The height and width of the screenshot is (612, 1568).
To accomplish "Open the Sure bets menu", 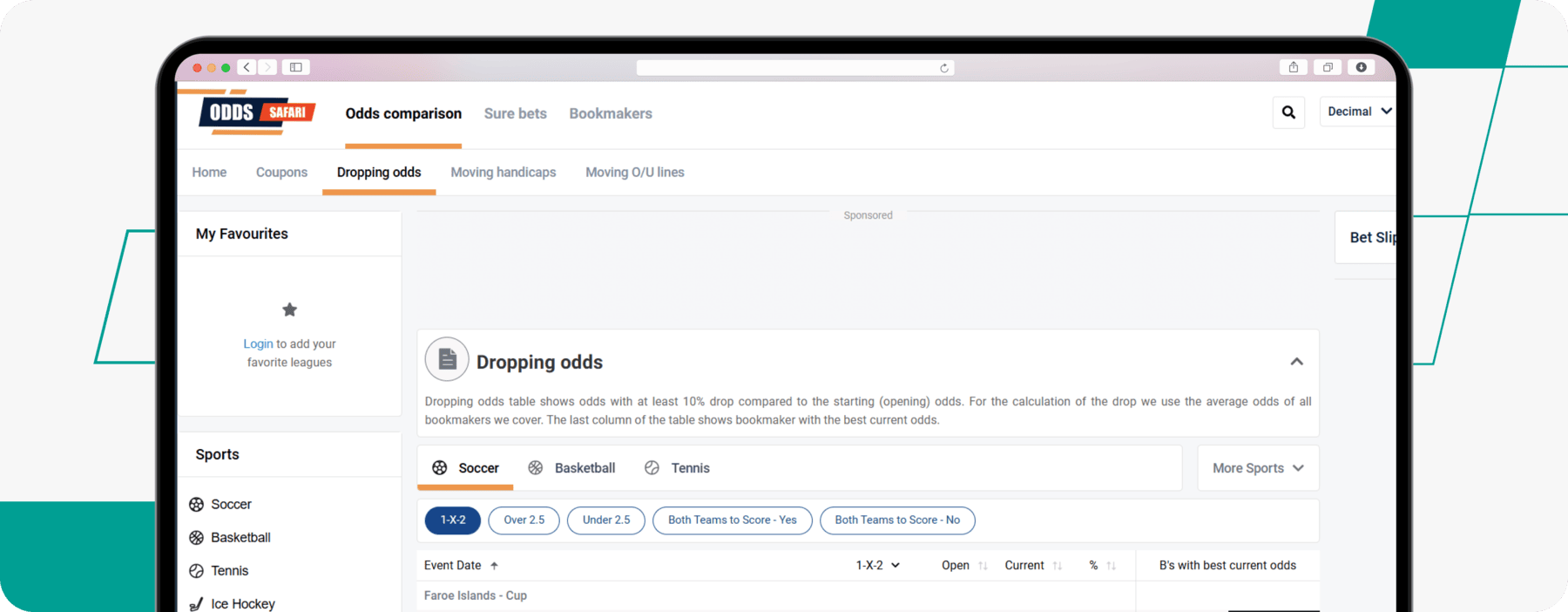I will [516, 114].
